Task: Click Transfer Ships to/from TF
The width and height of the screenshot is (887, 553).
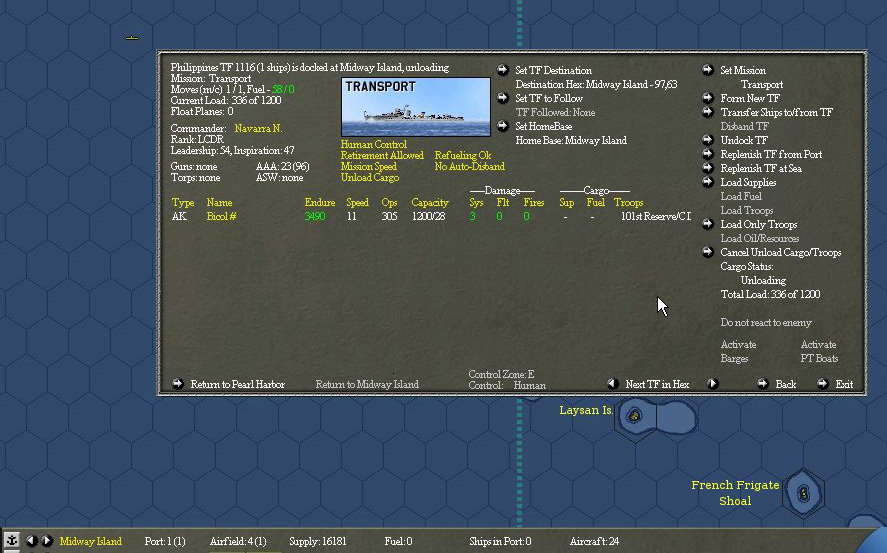Action: 776,113
